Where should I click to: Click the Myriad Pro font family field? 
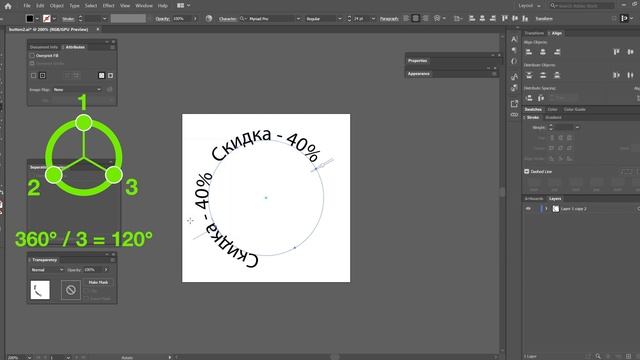point(269,19)
